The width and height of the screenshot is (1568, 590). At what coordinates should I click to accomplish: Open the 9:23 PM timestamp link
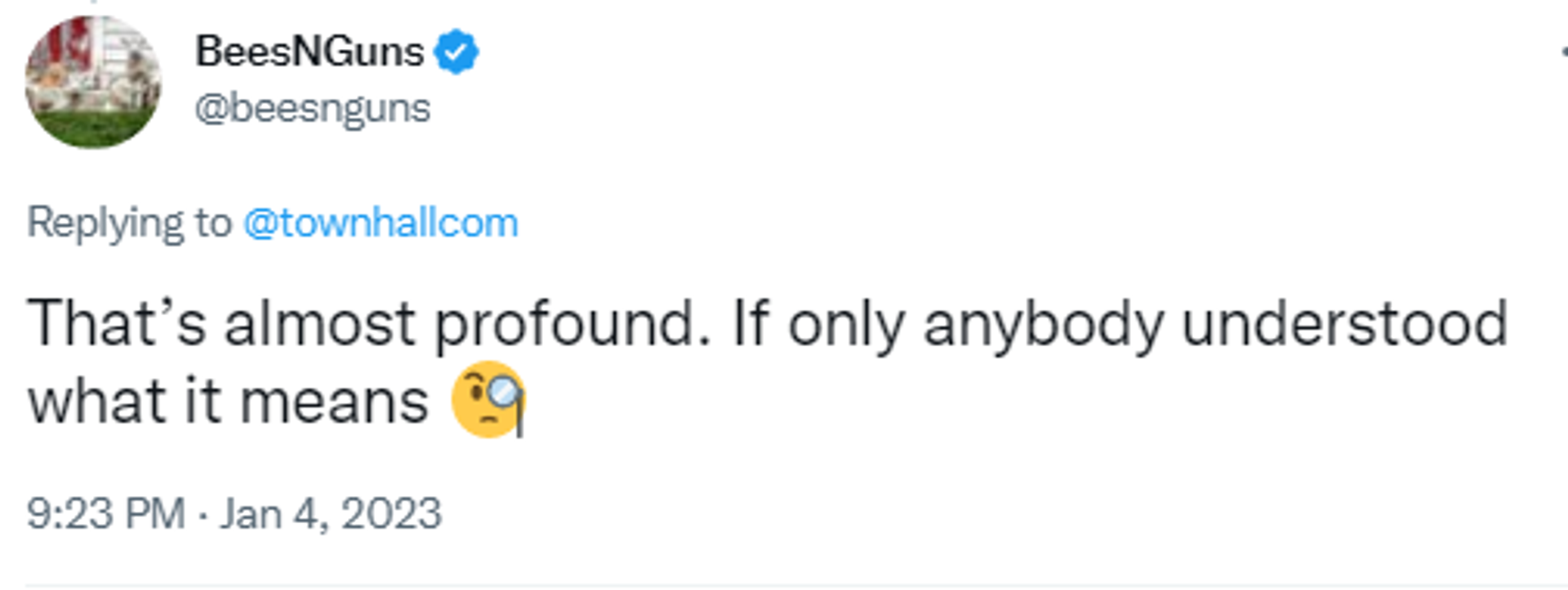point(106,514)
